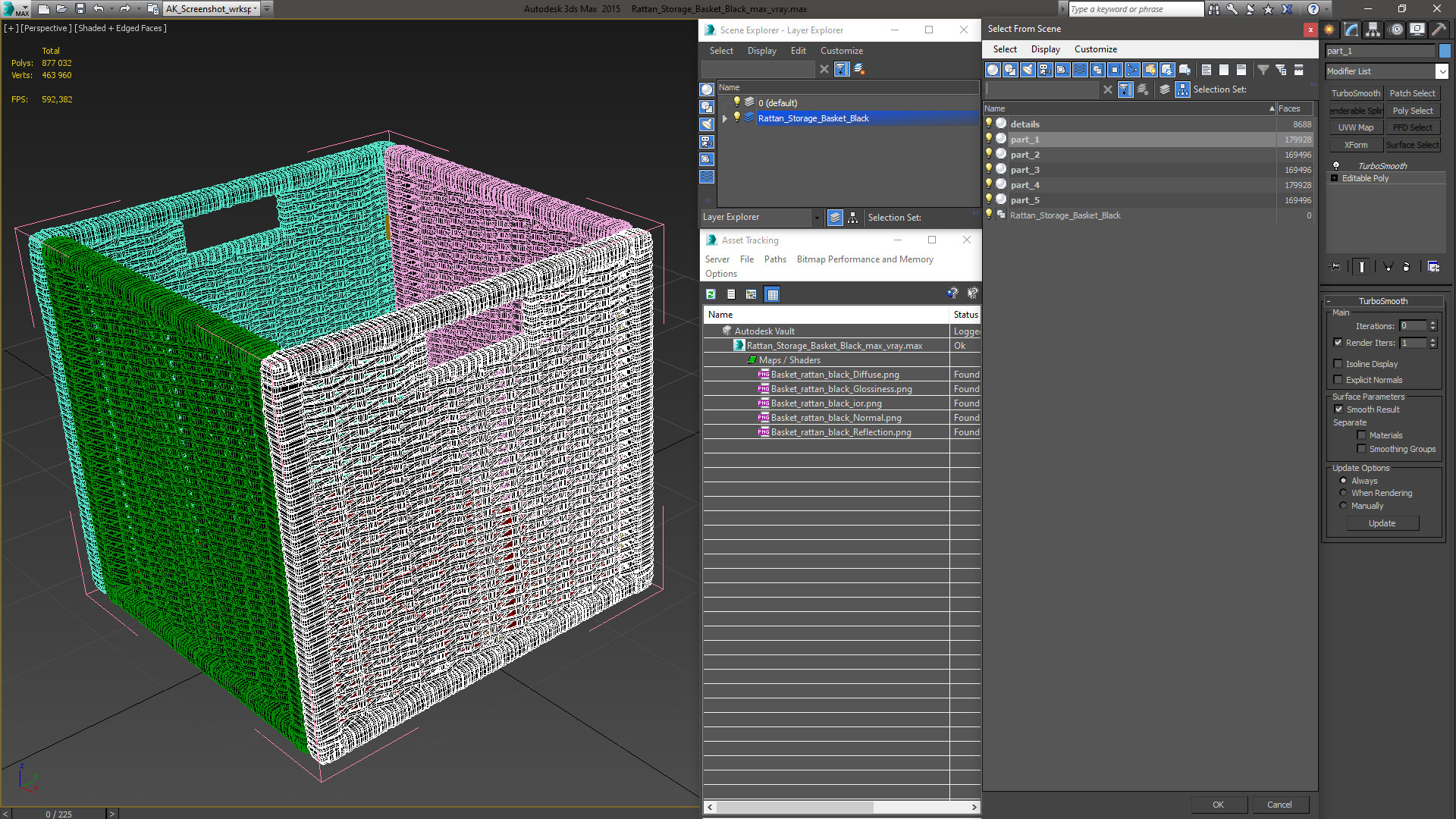Toggle visibility bulb of part_3 object
The image size is (1456, 819).
[x=988, y=169]
